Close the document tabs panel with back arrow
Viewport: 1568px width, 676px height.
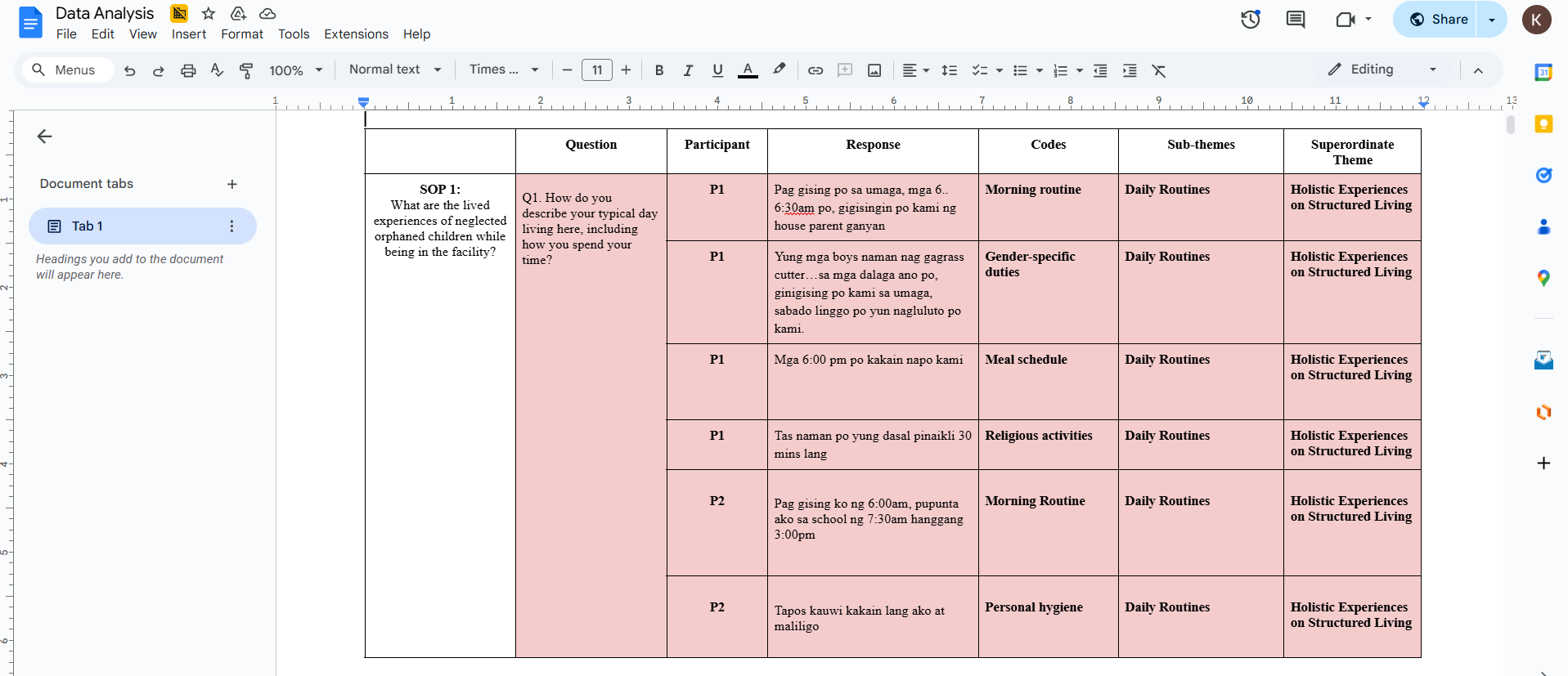point(45,137)
